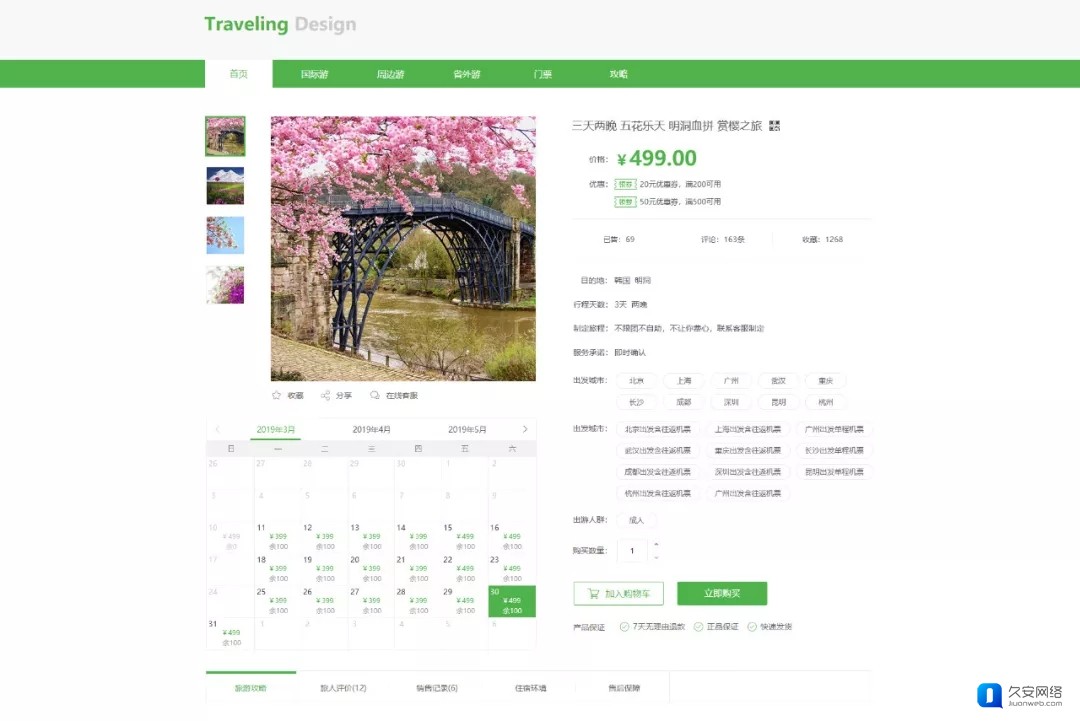This screenshot has height=721, width=1080.
Task: Click the first 领券 coupon tag
Action: point(625,184)
